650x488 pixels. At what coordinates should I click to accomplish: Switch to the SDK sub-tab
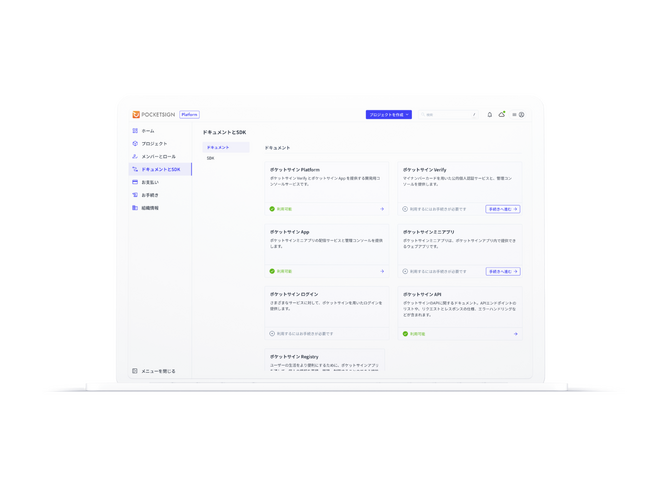click(x=211, y=158)
